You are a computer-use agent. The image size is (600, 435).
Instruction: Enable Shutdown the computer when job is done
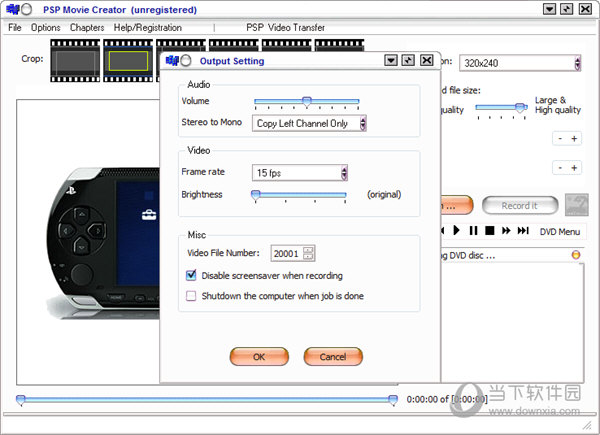click(x=191, y=296)
